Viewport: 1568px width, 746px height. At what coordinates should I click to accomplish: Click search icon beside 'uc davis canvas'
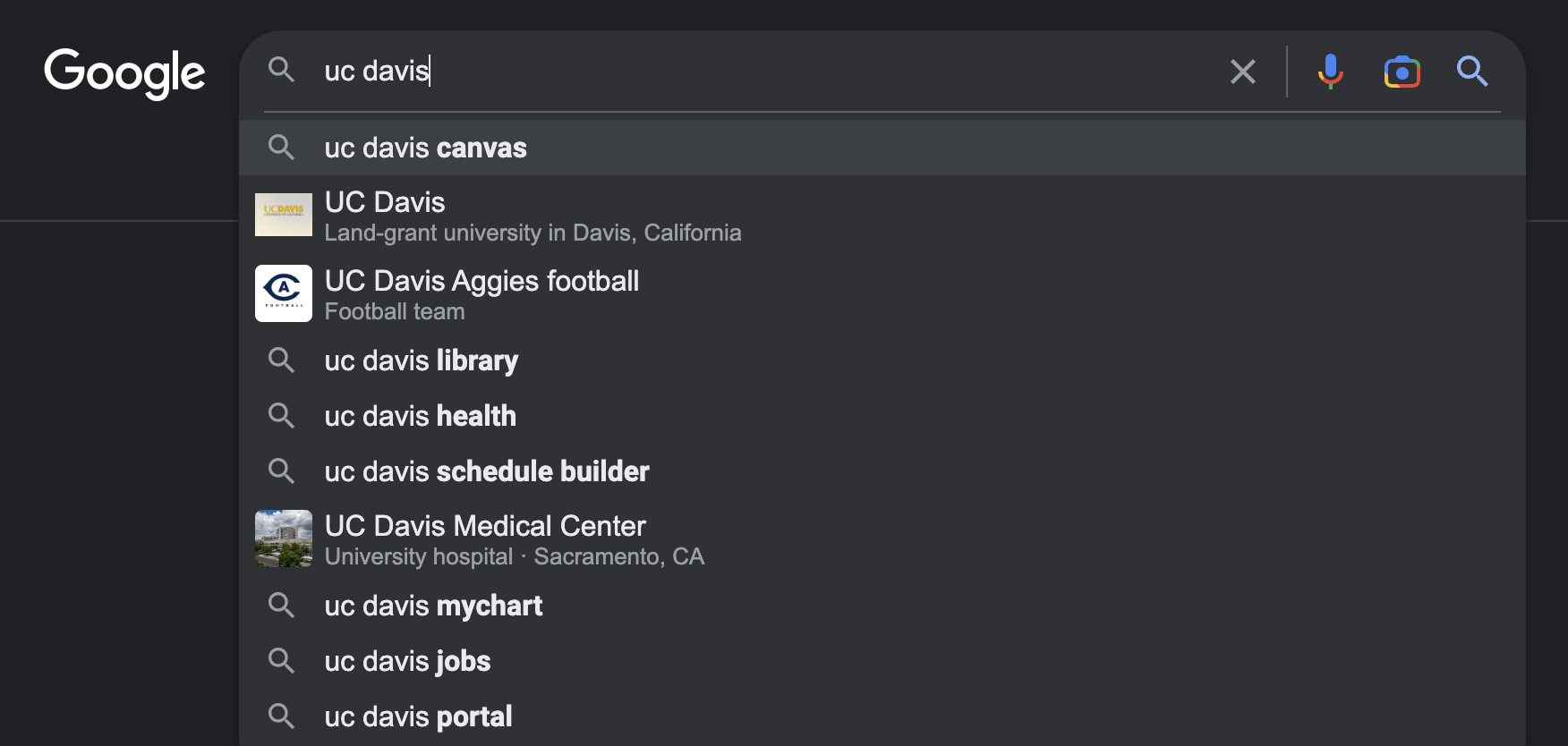click(282, 147)
